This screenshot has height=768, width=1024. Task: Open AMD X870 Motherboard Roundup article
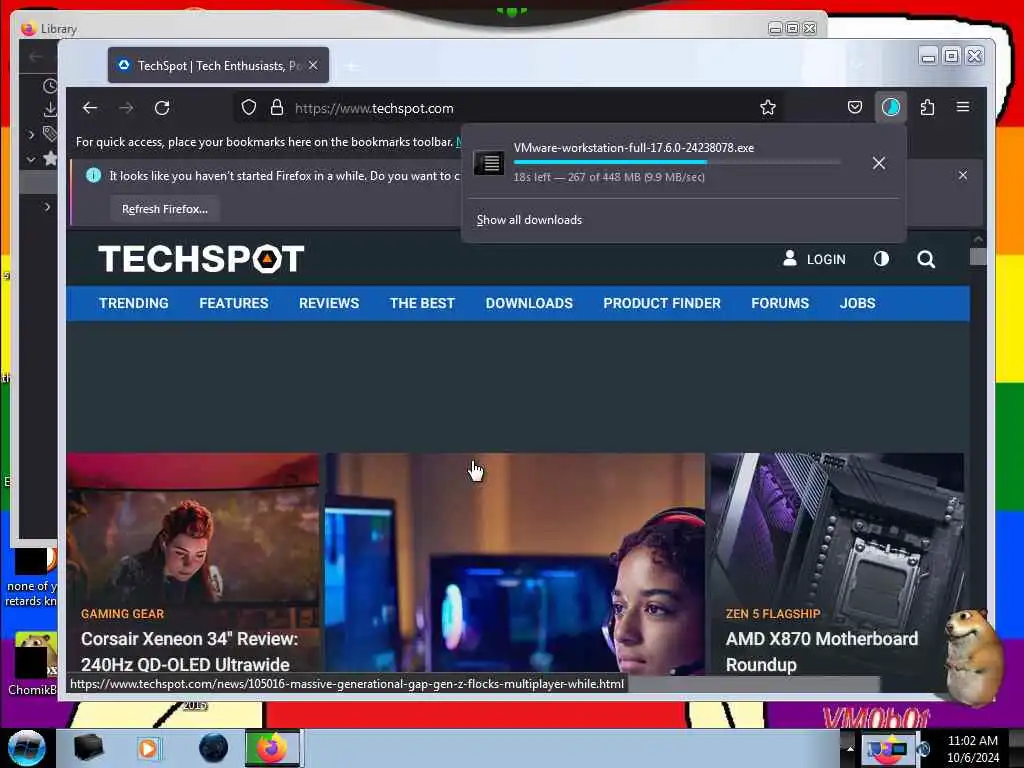(822, 651)
